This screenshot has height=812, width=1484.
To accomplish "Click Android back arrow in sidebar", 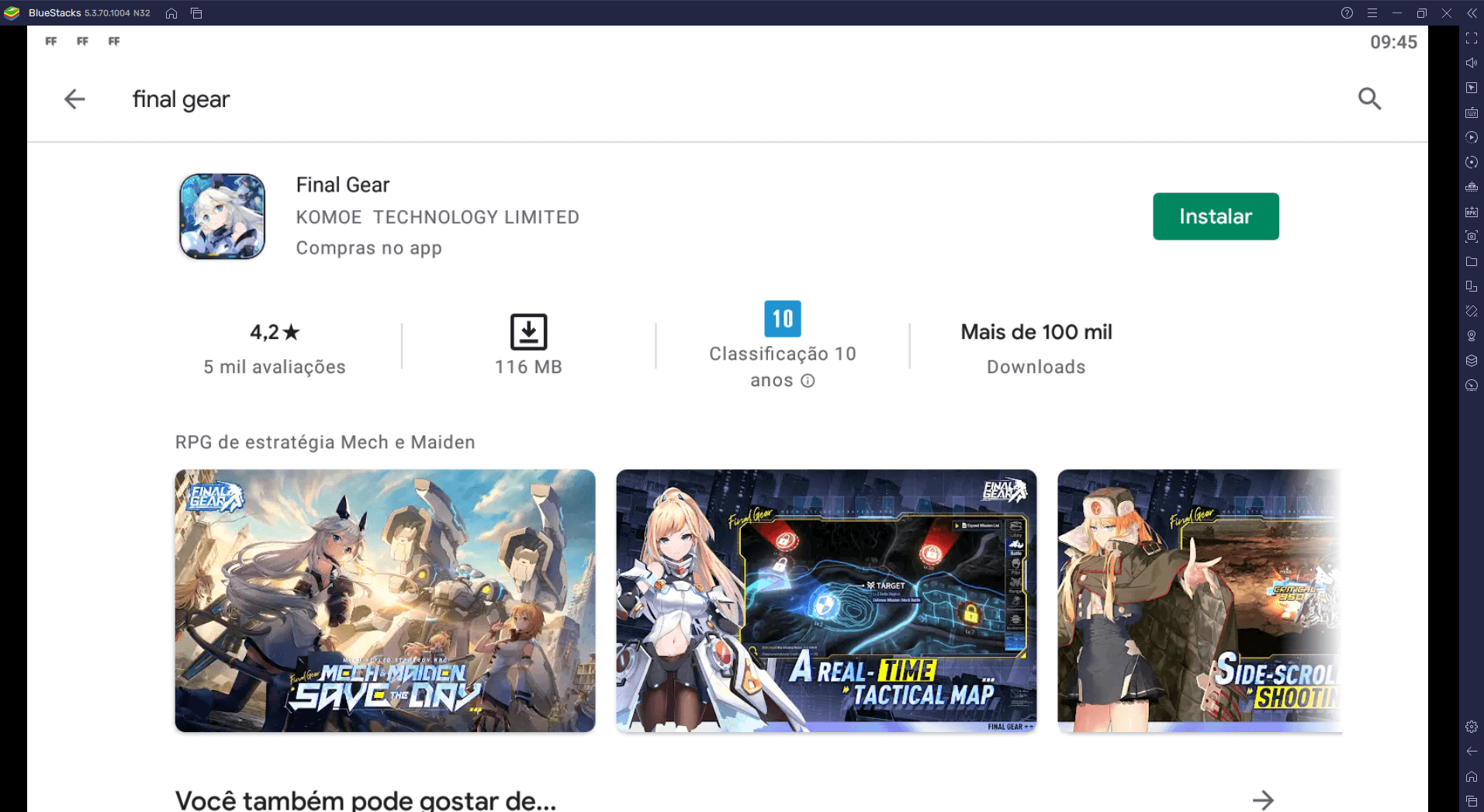I will tap(1472, 752).
